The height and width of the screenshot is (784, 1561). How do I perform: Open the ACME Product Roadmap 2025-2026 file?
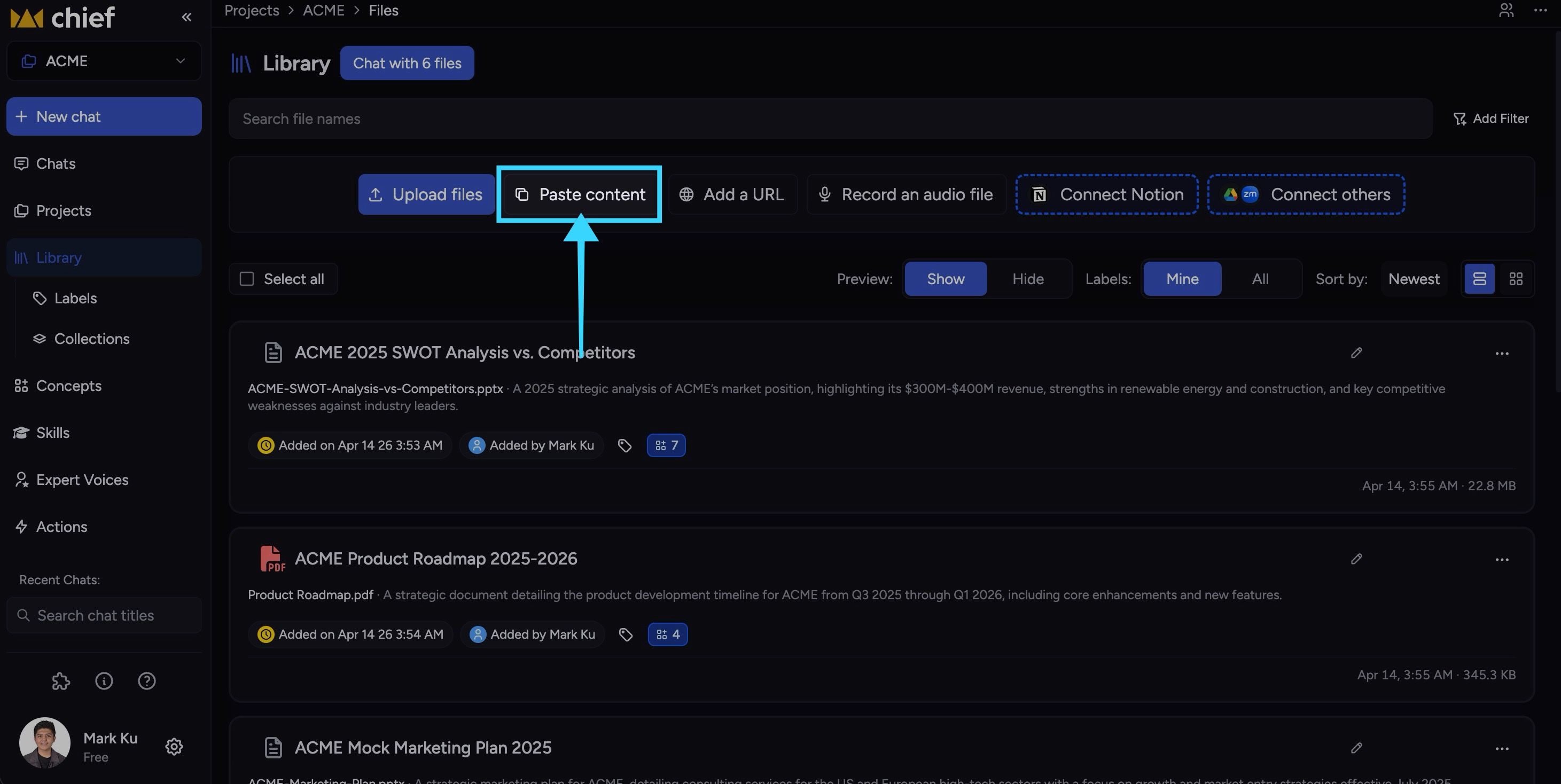(x=436, y=559)
